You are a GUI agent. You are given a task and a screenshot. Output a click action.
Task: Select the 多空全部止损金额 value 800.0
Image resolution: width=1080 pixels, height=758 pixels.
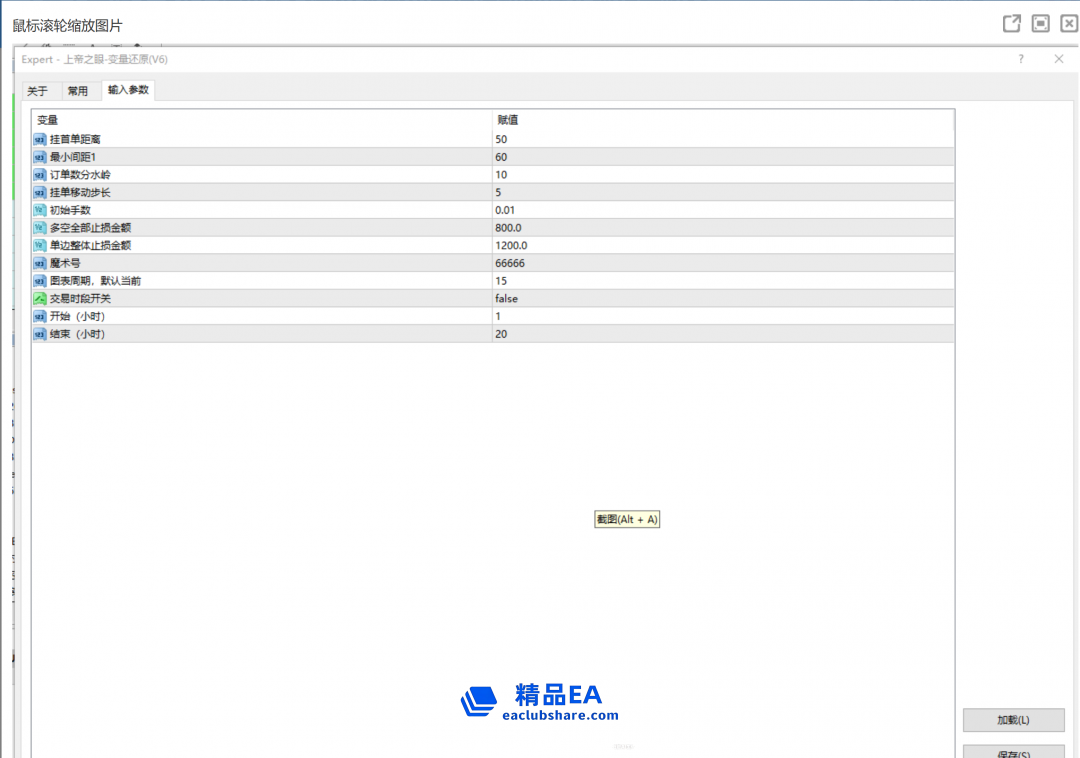tap(508, 228)
